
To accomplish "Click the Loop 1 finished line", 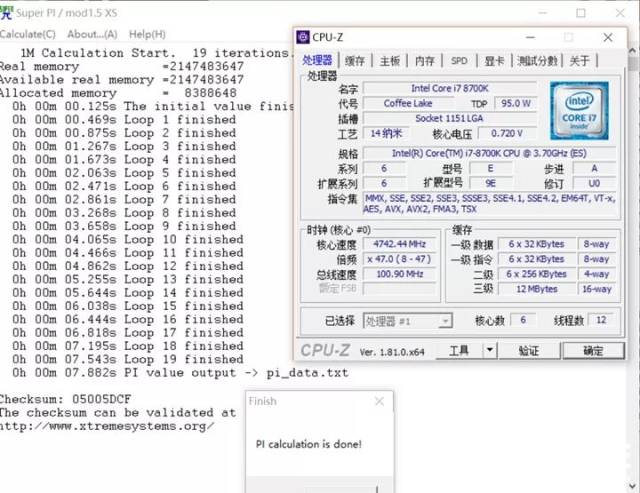I will [124, 120].
